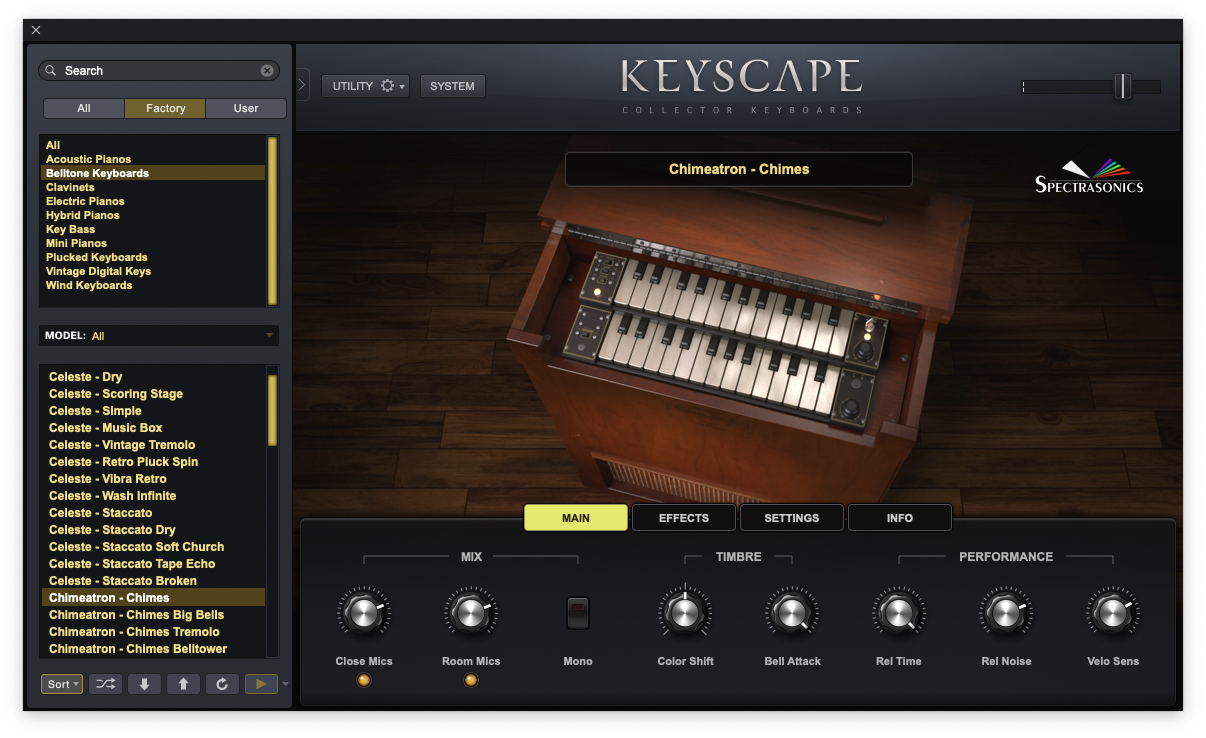1206x738 pixels.
Task: Clear the search field with the X icon
Action: click(x=267, y=71)
